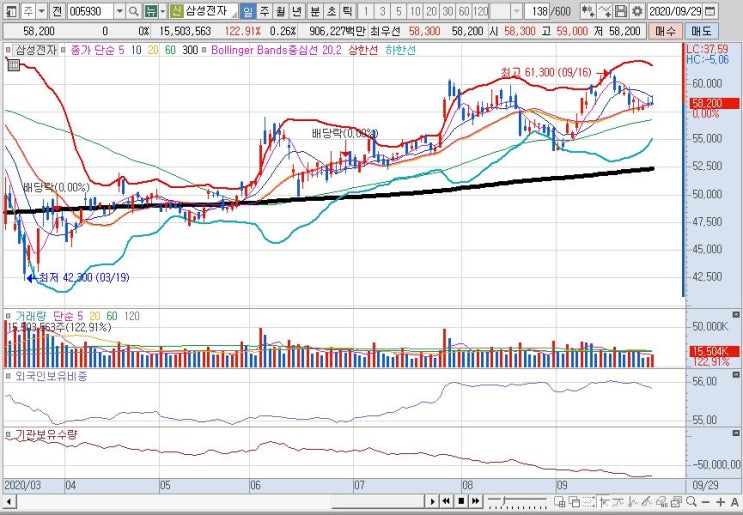Open the minute interval dropdown arrow
This screenshot has height=515, width=743.
click(516, 10)
